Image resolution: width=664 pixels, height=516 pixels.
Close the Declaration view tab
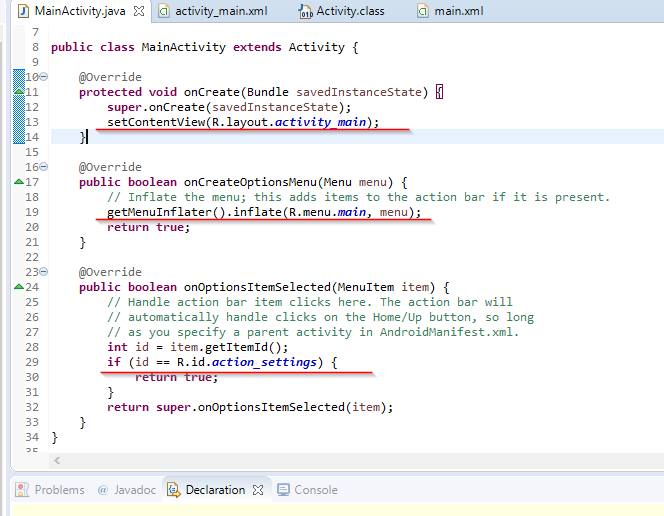click(258, 490)
